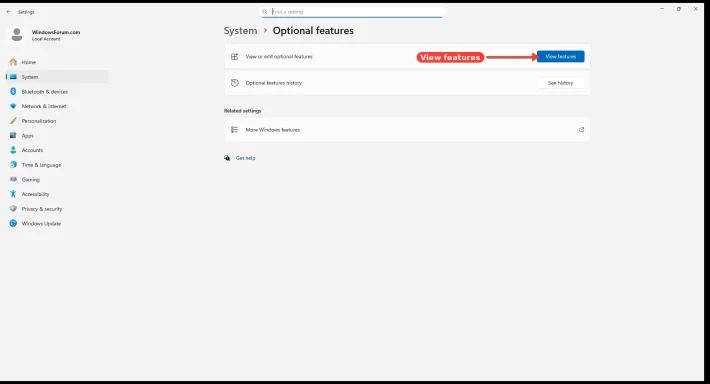Click View or edit optional features text
The image size is (710, 384).
click(x=279, y=57)
